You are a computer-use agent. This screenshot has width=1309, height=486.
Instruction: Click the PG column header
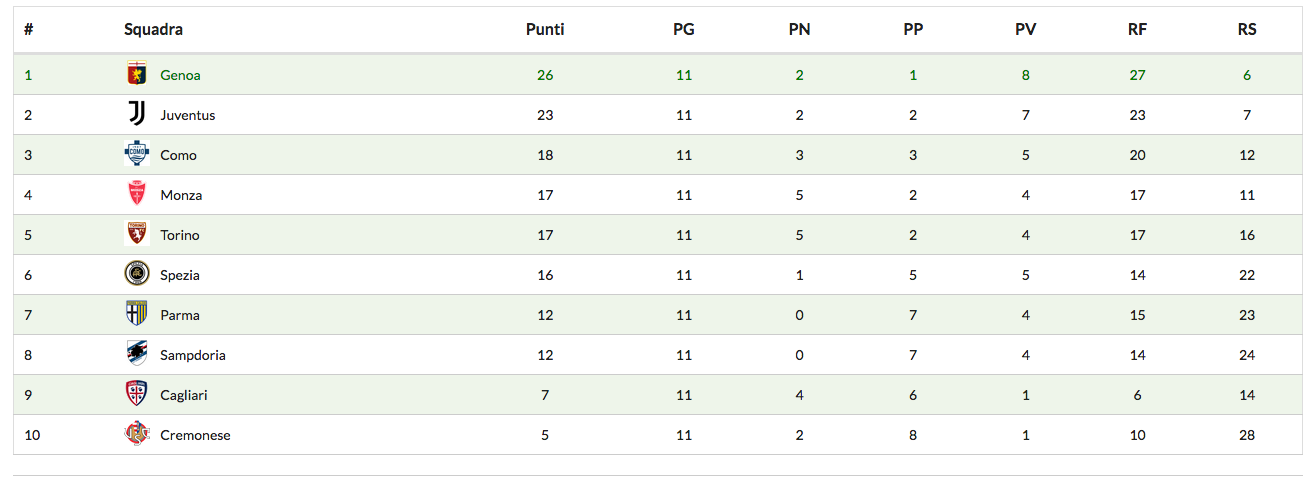tap(683, 29)
